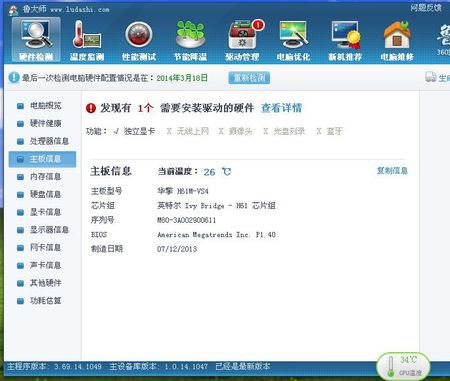Viewport: 450px width, 381px height.
Task: Select 主板信息 in the sidebar
Action: click(x=42, y=159)
